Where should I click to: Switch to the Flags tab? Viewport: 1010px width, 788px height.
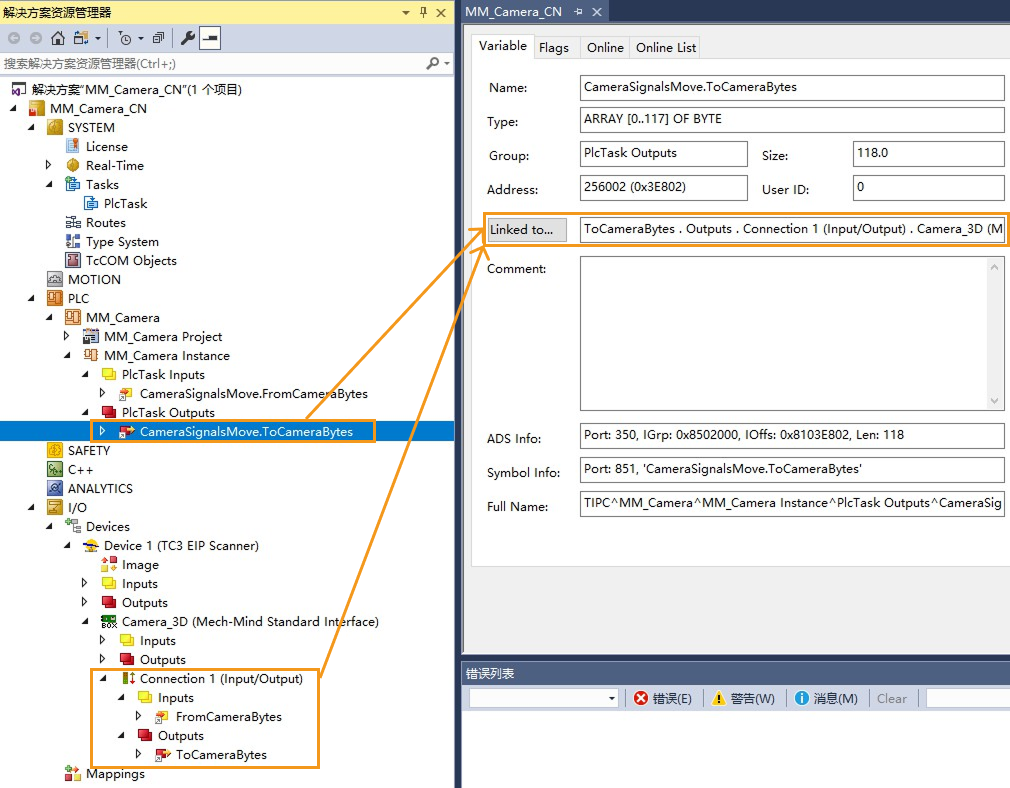(x=555, y=47)
